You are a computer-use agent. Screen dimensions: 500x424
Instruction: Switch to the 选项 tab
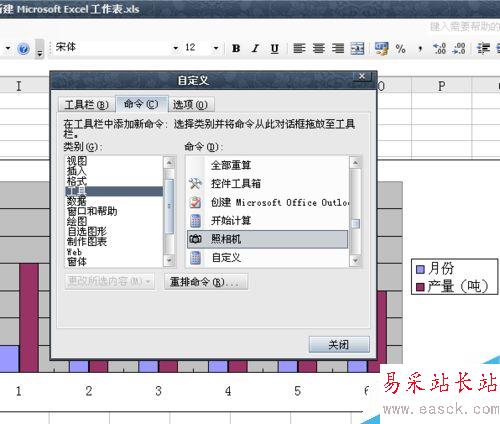tap(190, 105)
